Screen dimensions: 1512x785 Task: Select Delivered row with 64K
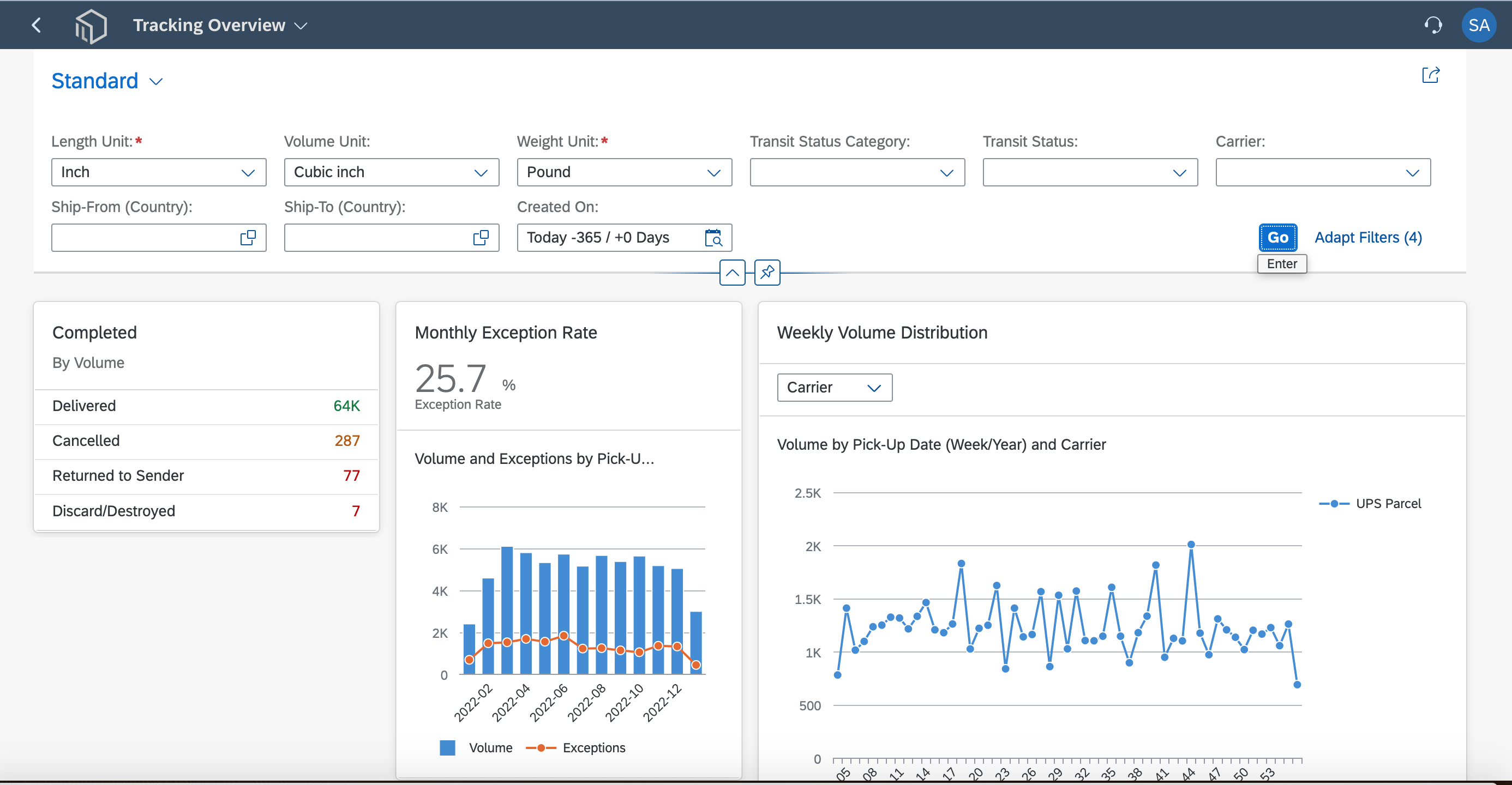(x=207, y=406)
